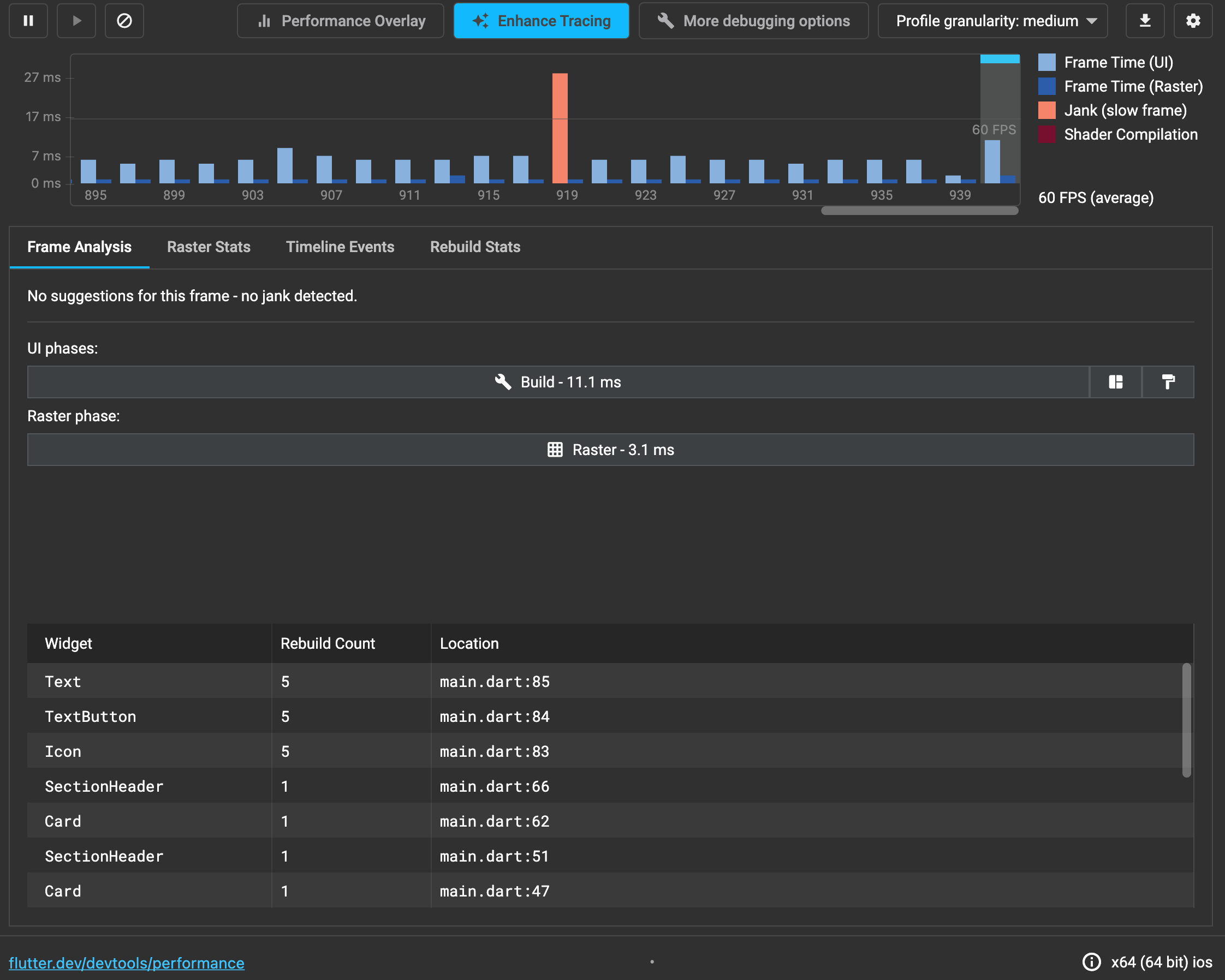The image size is (1225, 980).
Task: Click the frame chart horizontal scrollbar
Action: tap(919, 211)
